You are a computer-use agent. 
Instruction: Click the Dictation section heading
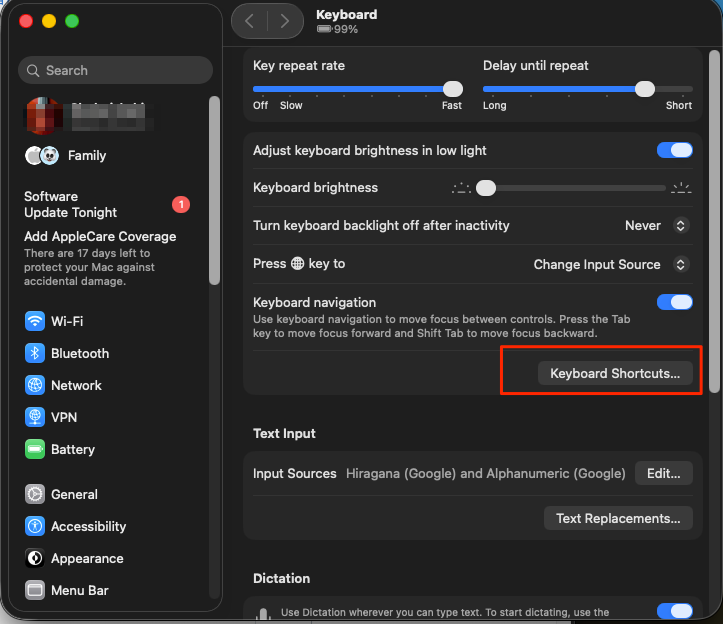click(282, 578)
